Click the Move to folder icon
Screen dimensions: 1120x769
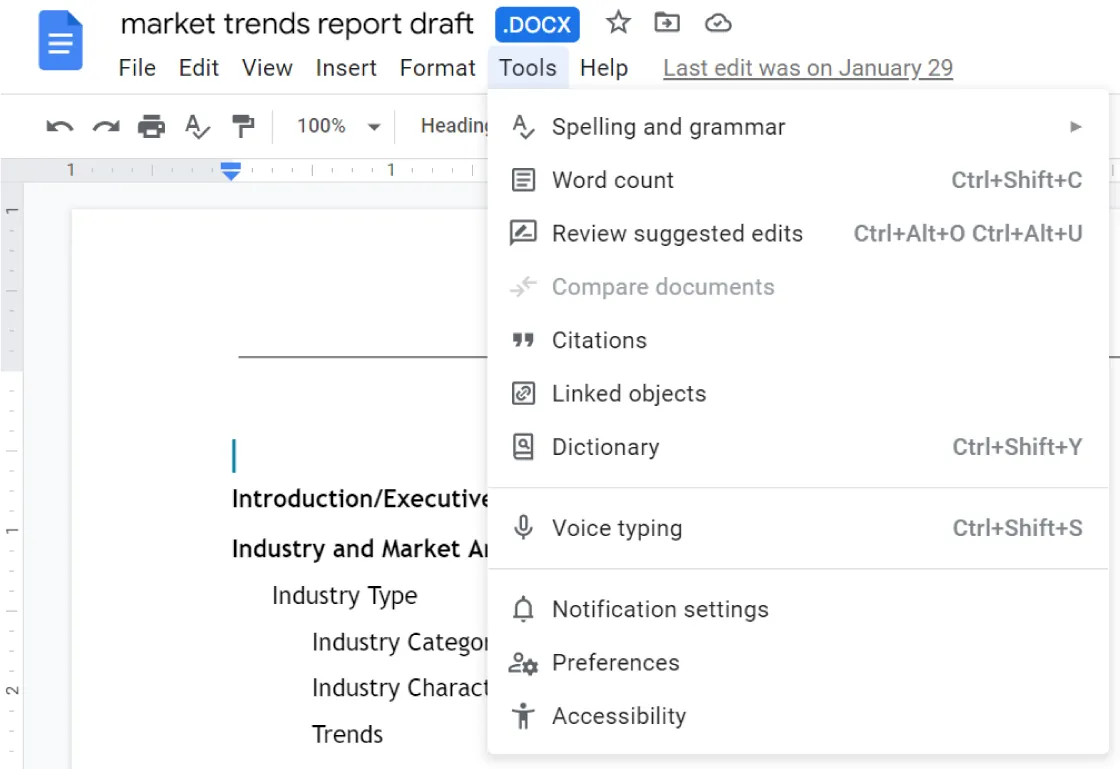667,24
